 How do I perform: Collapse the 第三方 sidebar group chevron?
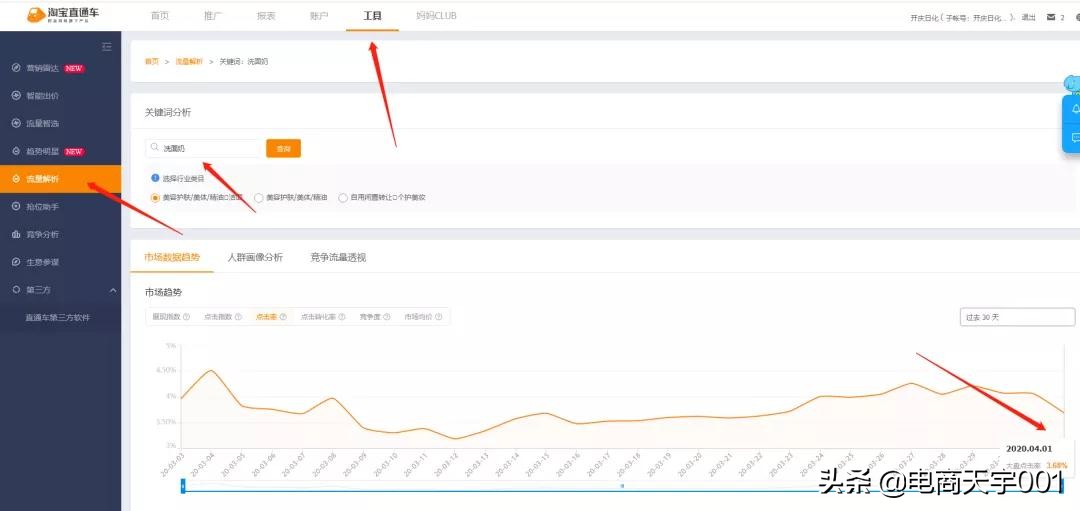point(113,291)
